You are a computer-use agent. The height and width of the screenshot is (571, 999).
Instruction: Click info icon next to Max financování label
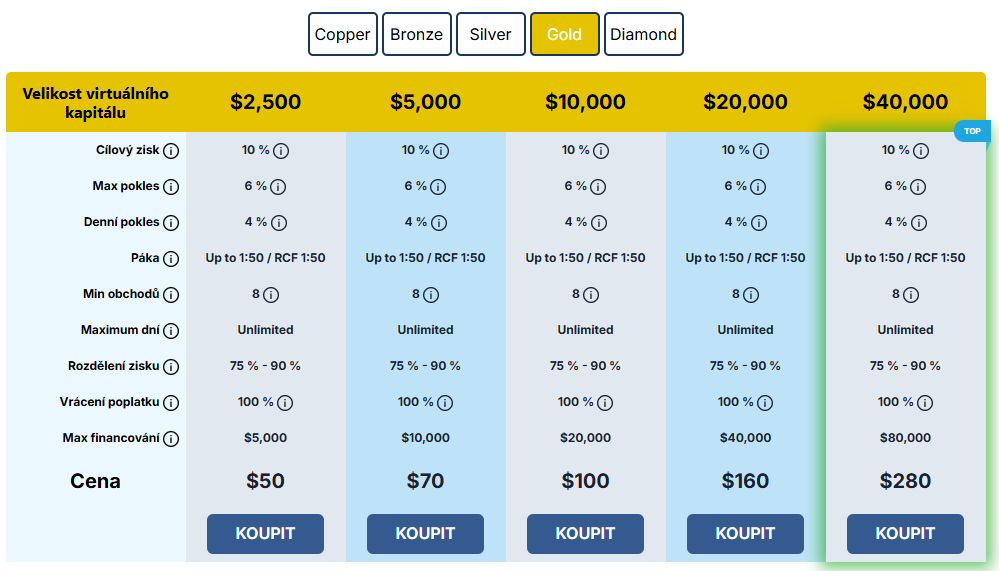click(x=171, y=439)
